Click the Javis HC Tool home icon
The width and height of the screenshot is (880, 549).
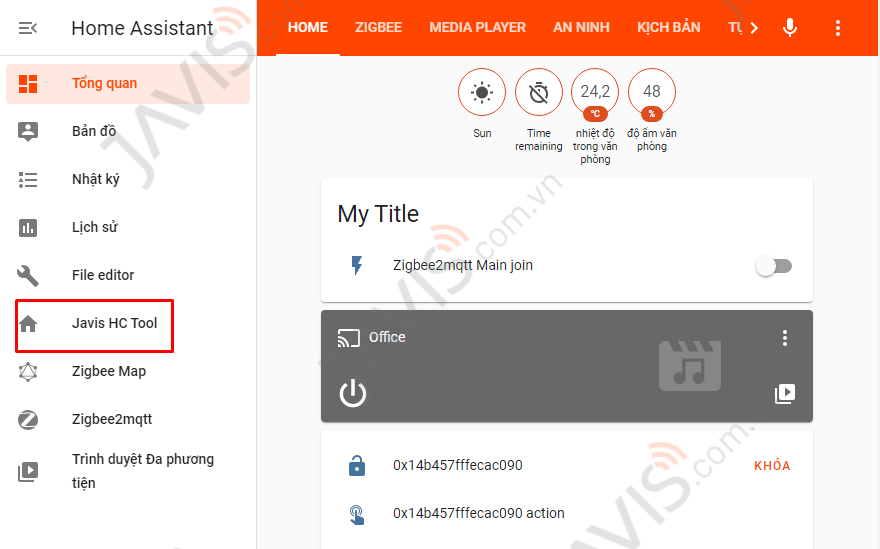28,324
